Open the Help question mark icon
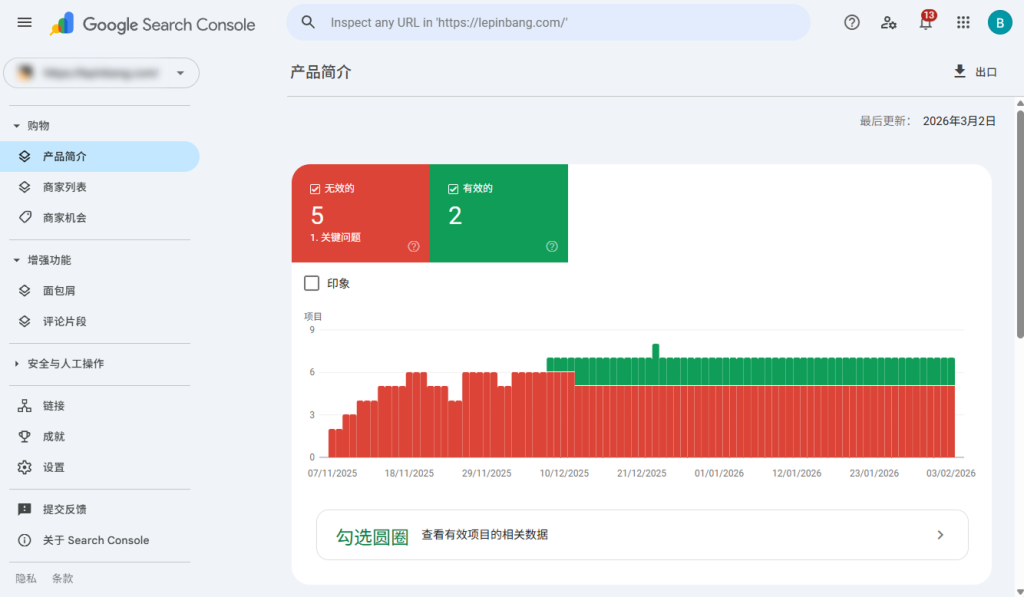This screenshot has width=1024, height=597. click(852, 23)
